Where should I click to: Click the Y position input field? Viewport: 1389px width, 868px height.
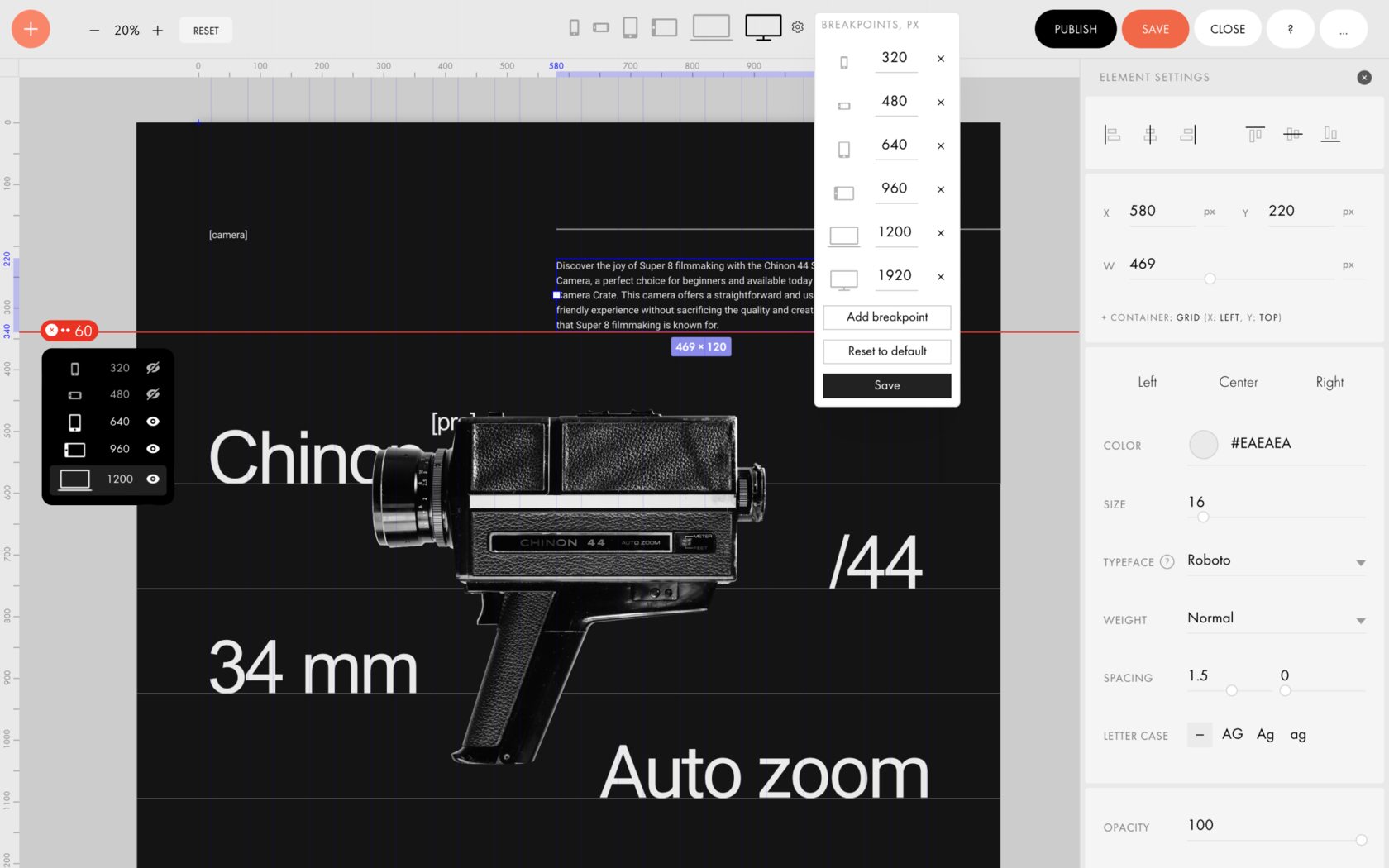1301,212
